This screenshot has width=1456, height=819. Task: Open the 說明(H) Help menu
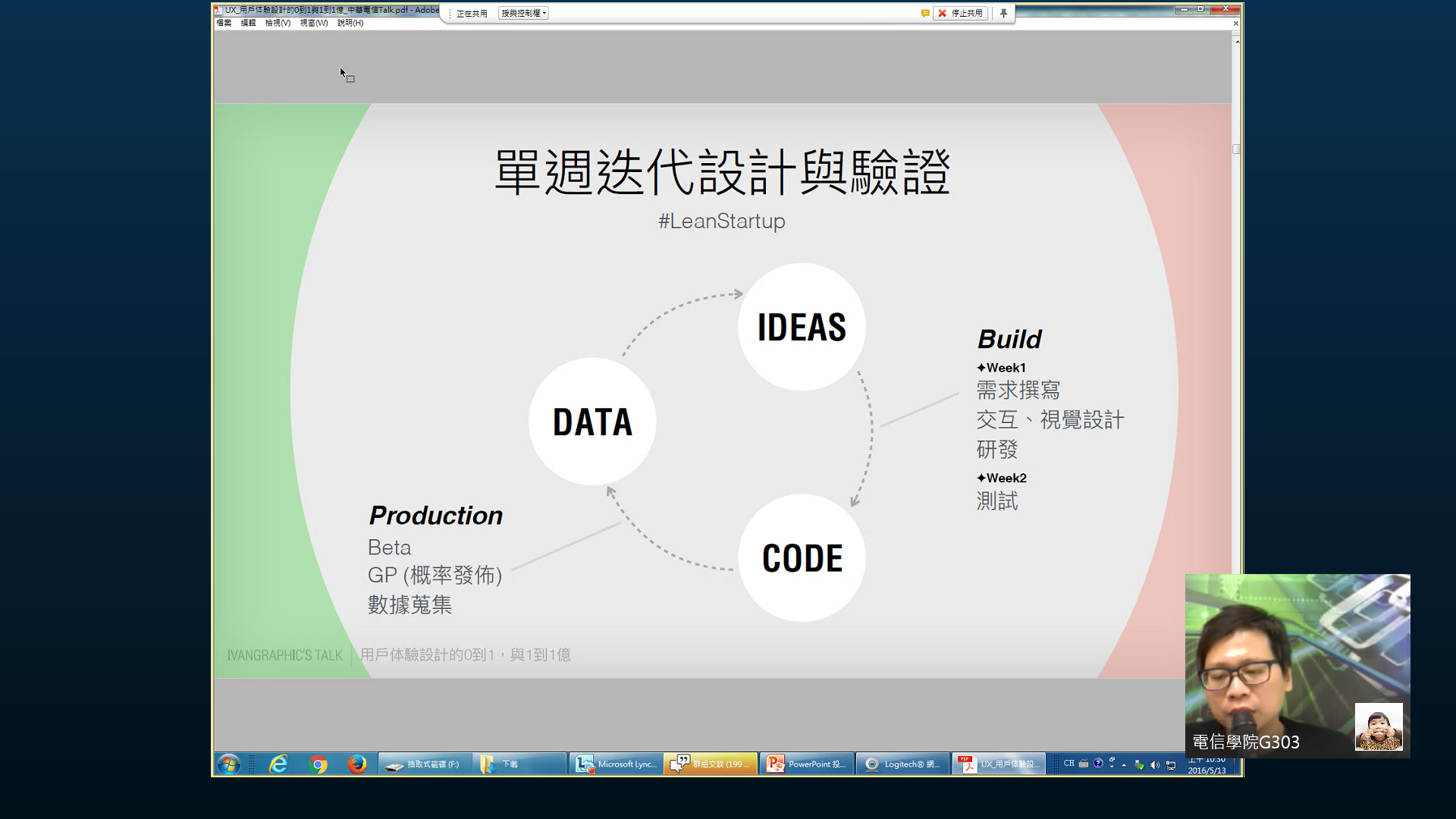350,23
